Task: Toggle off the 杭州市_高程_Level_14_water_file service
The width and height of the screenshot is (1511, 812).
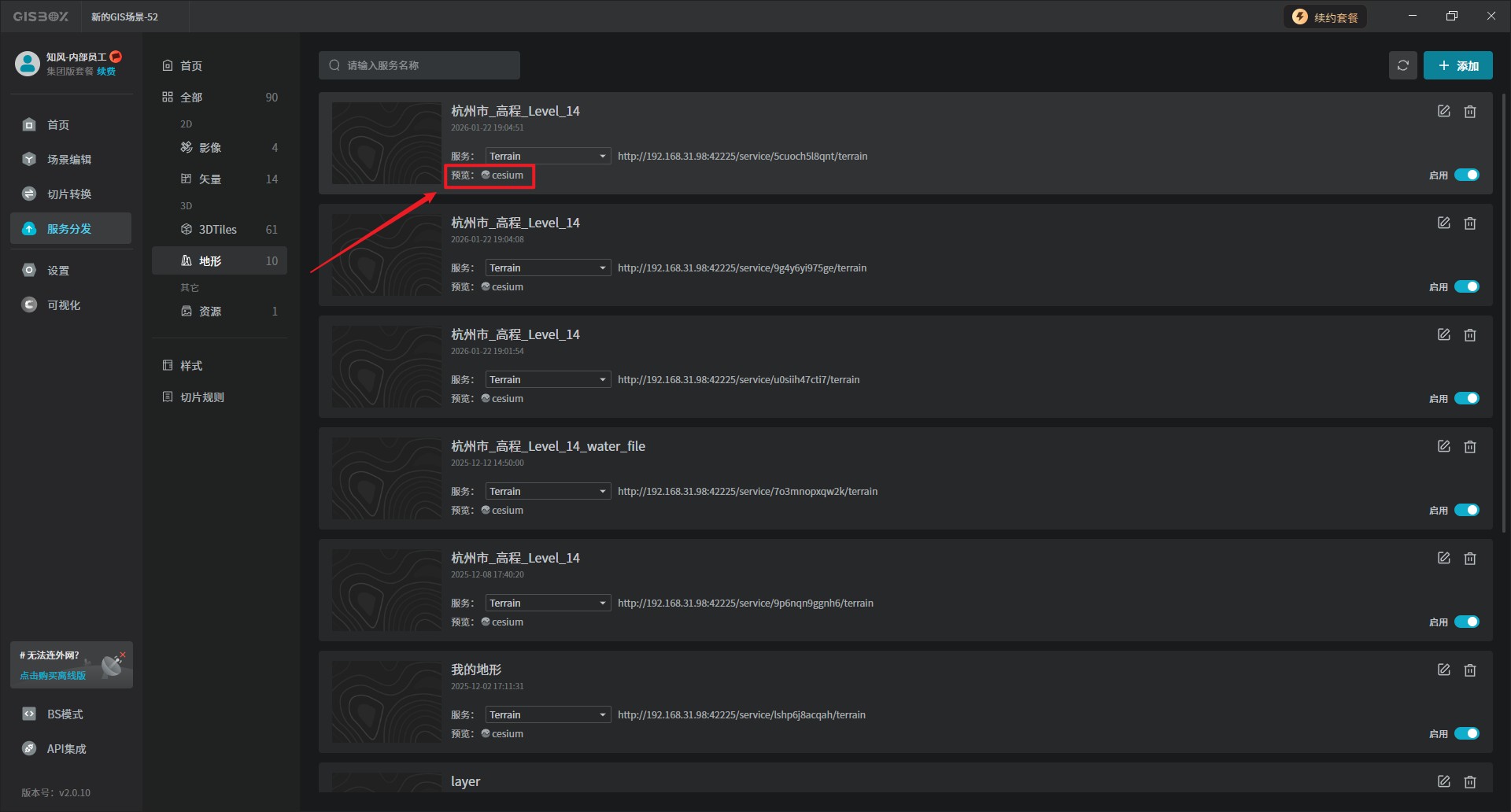Action: 1466,510
